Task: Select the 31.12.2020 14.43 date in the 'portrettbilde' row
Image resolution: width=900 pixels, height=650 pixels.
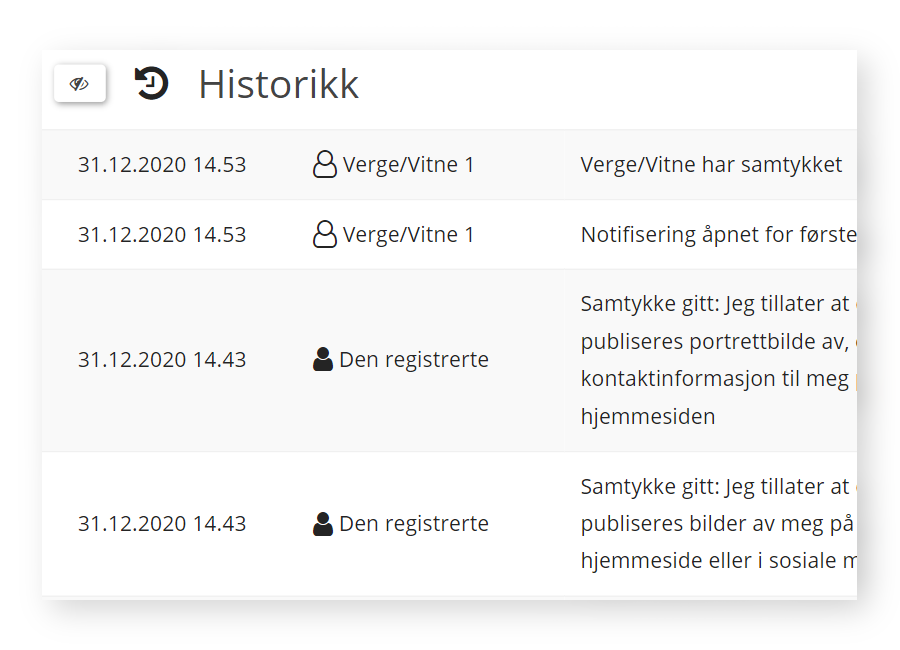Action: (x=162, y=360)
